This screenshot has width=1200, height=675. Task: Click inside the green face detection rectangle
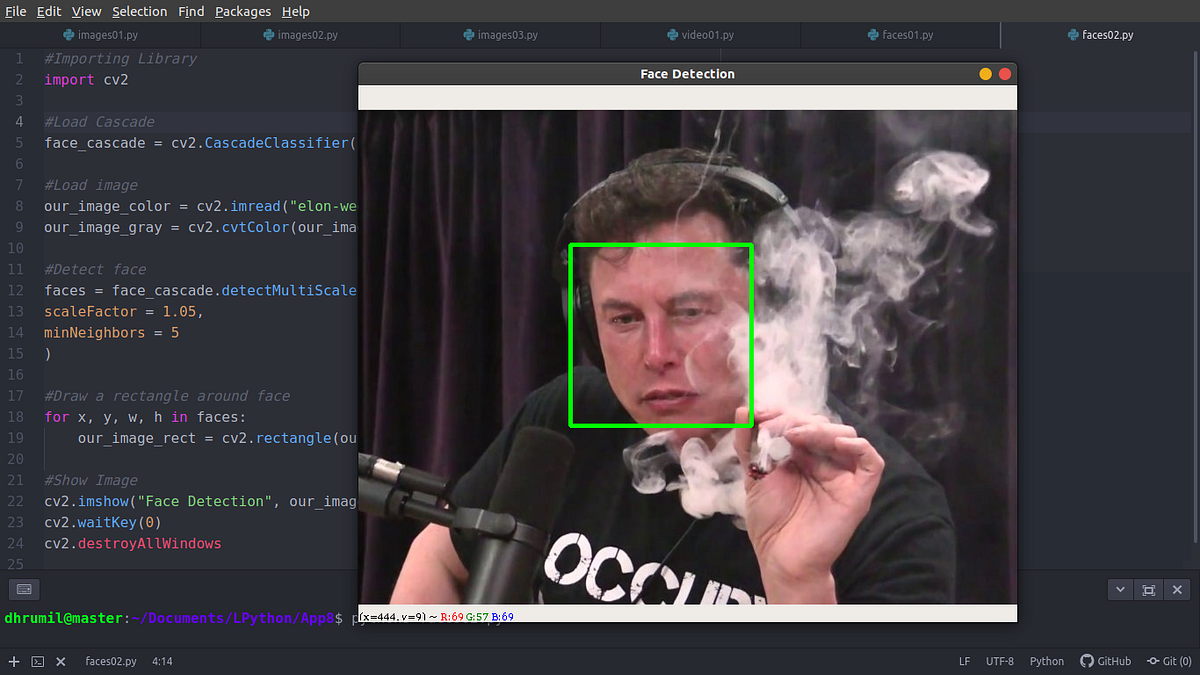[661, 335]
